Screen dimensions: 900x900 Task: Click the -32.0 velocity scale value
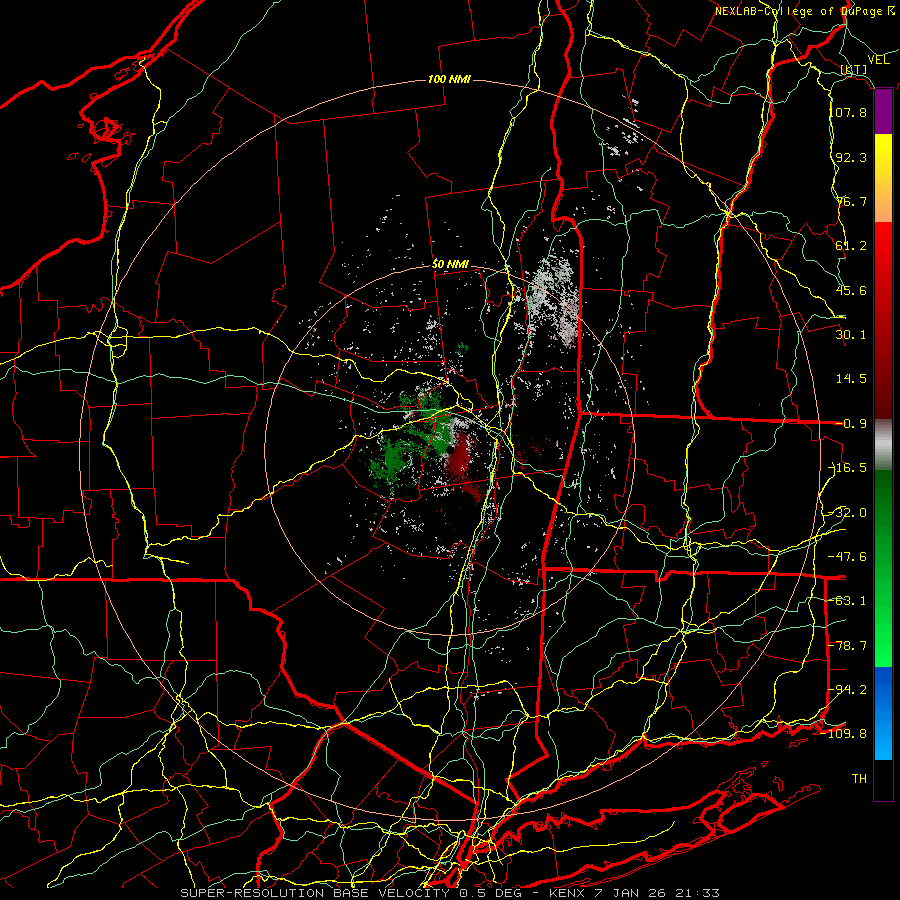coord(849,513)
